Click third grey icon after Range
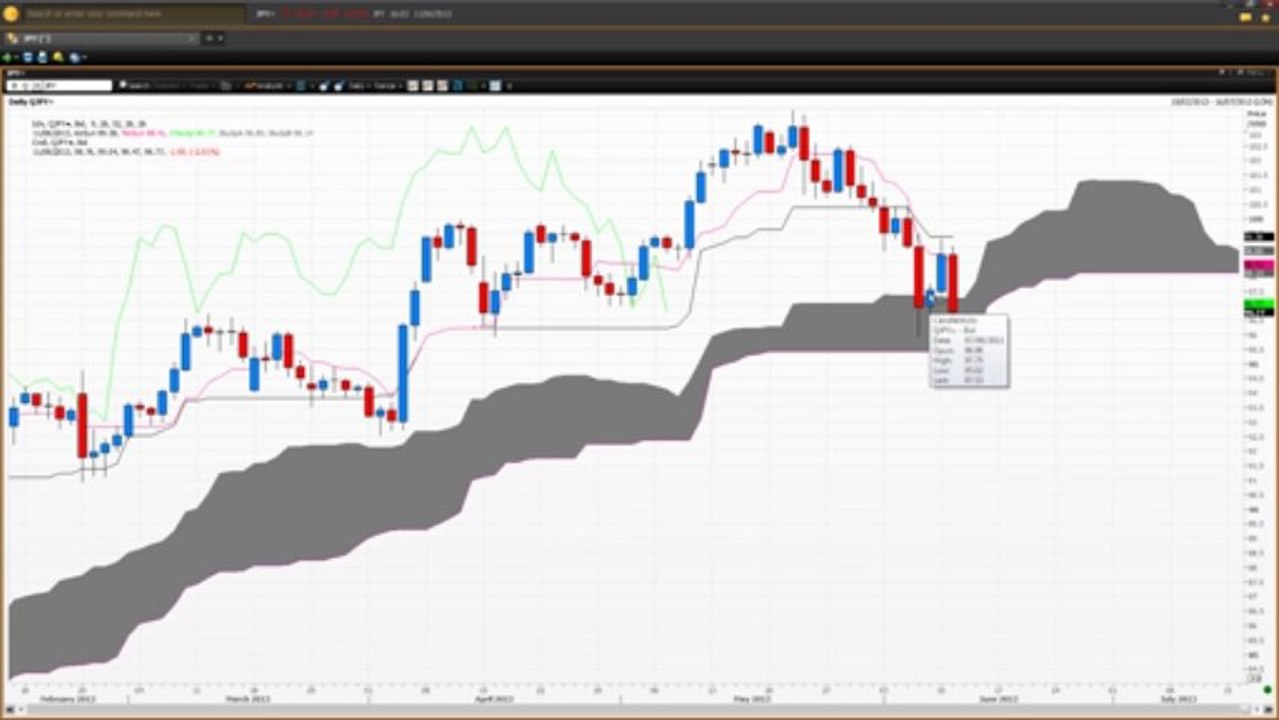 [442, 86]
